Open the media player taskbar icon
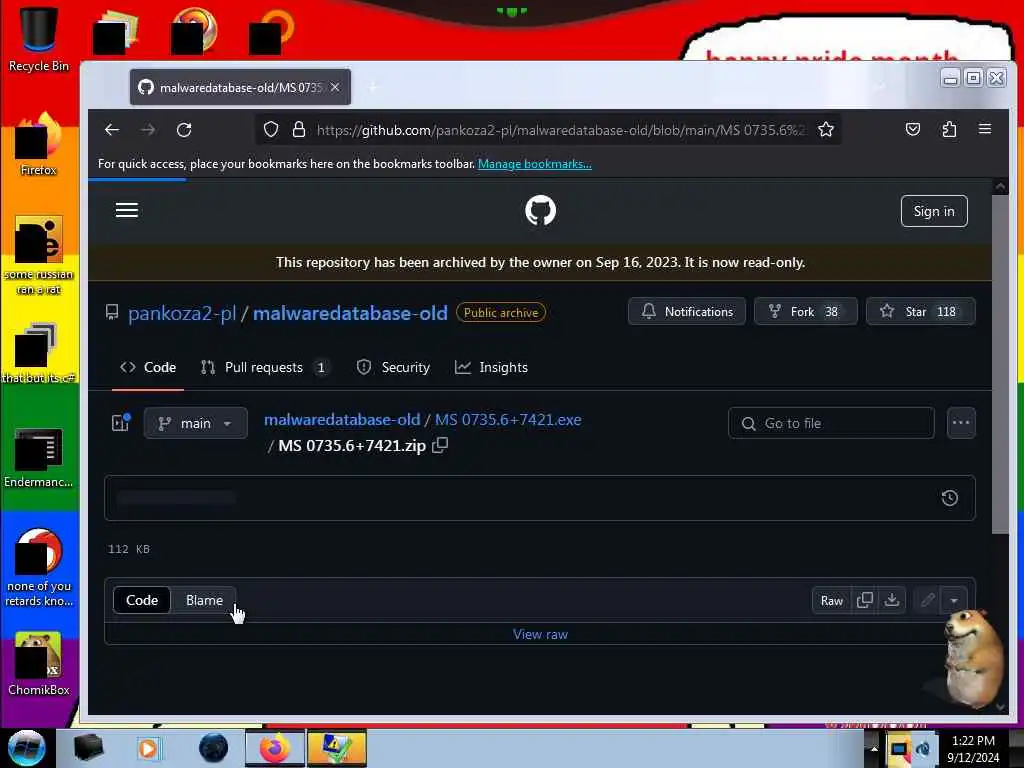Image resolution: width=1024 pixels, height=768 pixels. pyautogui.click(x=148, y=748)
